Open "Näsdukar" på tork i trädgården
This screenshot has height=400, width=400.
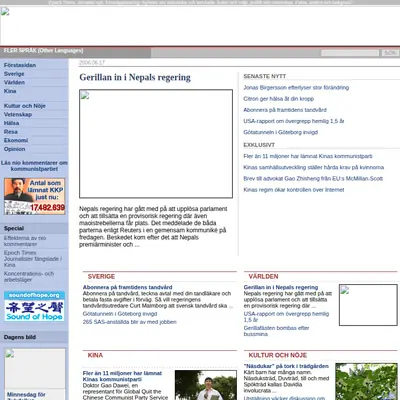286,366
